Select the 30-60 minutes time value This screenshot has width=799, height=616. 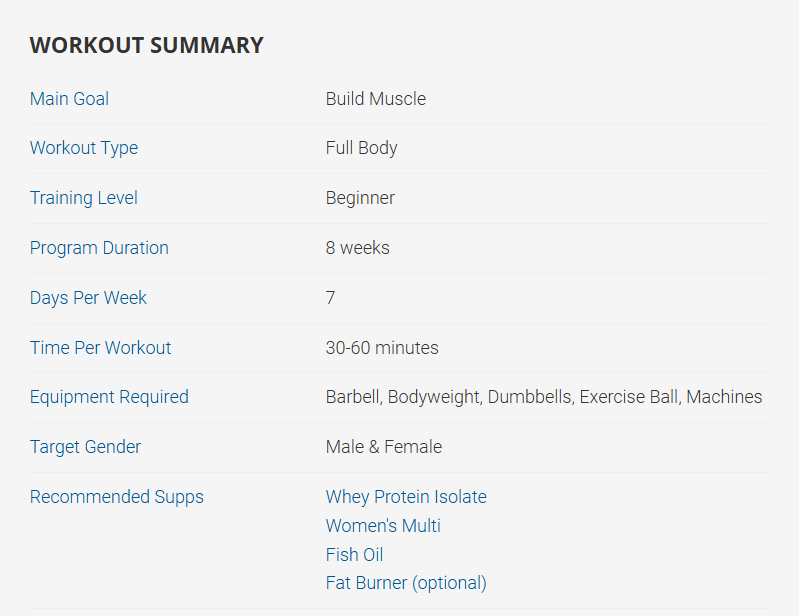pos(382,348)
